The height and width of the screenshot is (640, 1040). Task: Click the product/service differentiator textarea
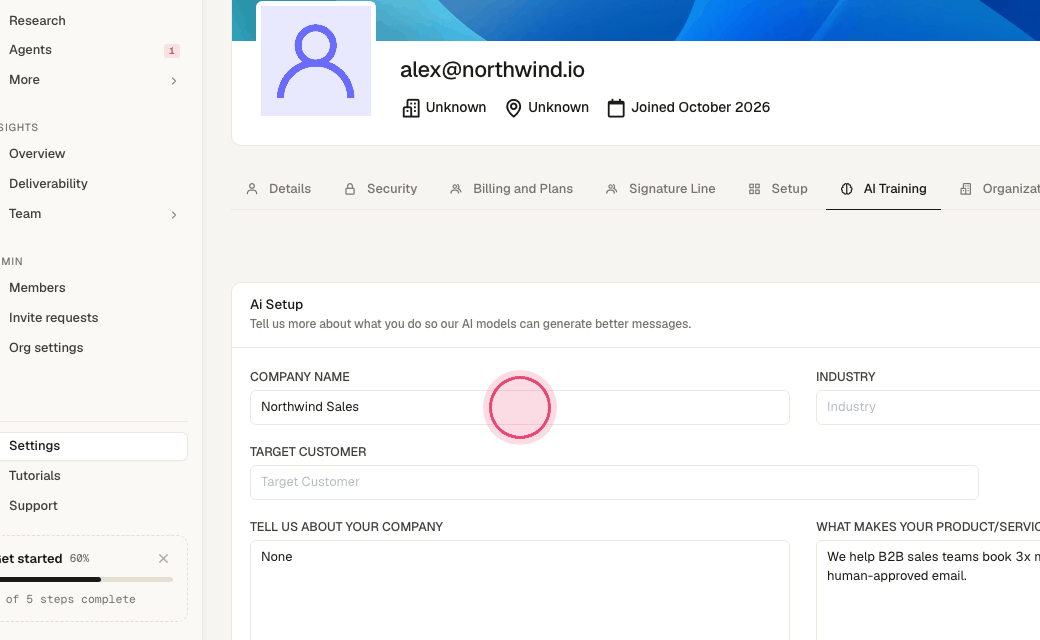click(928, 590)
